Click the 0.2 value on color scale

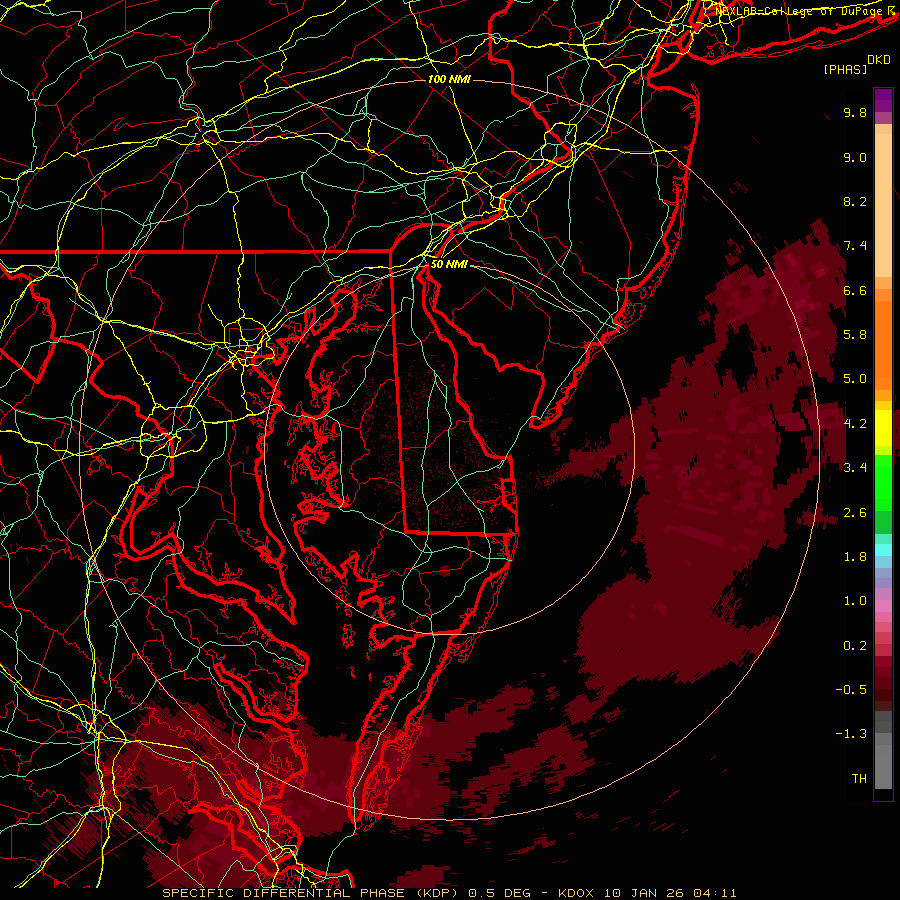pos(855,646)
